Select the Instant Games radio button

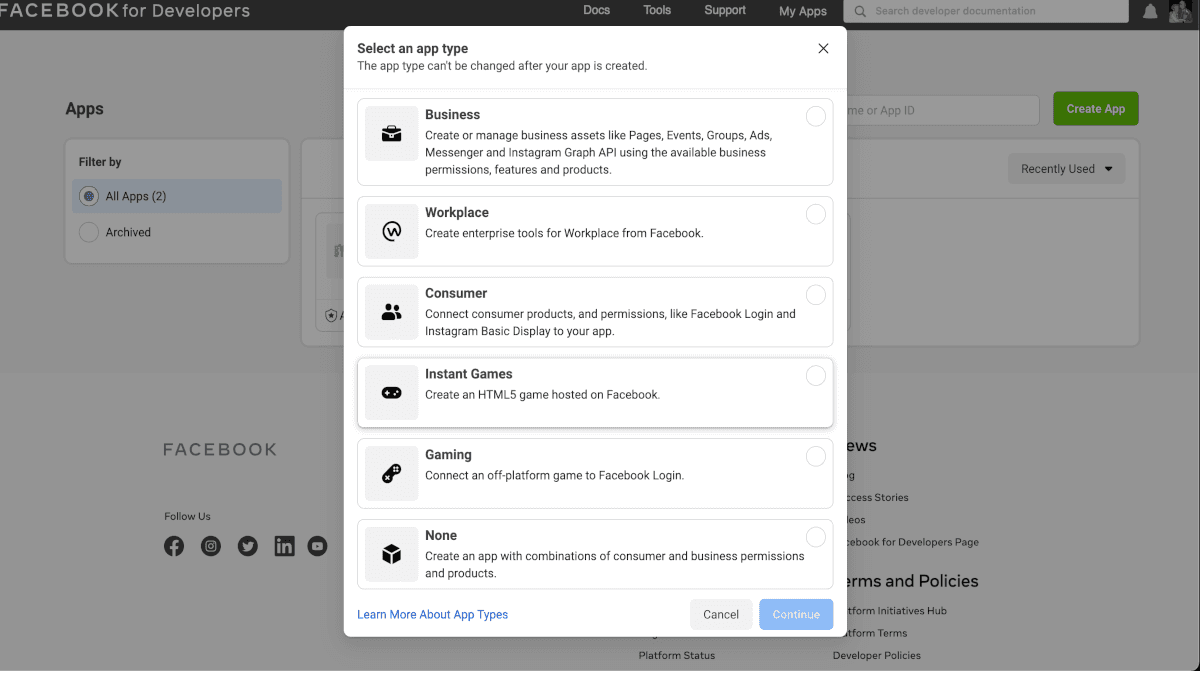click(816, 375)
